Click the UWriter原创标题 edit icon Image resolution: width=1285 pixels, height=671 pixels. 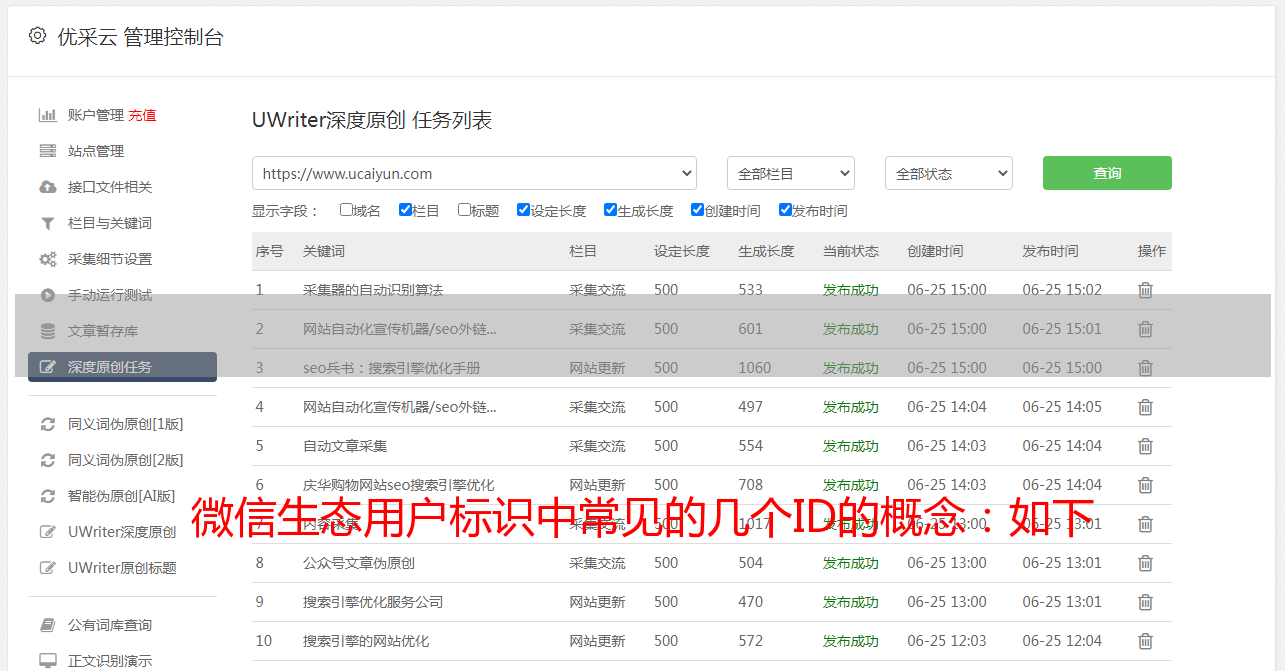47,568
